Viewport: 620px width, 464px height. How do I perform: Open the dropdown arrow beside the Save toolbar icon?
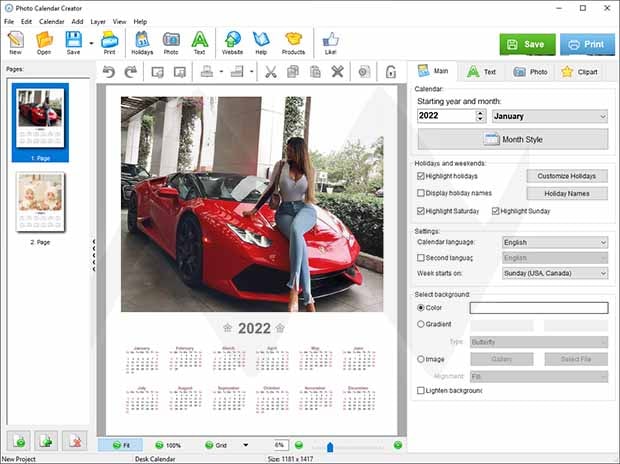click(x=91, y=43)
